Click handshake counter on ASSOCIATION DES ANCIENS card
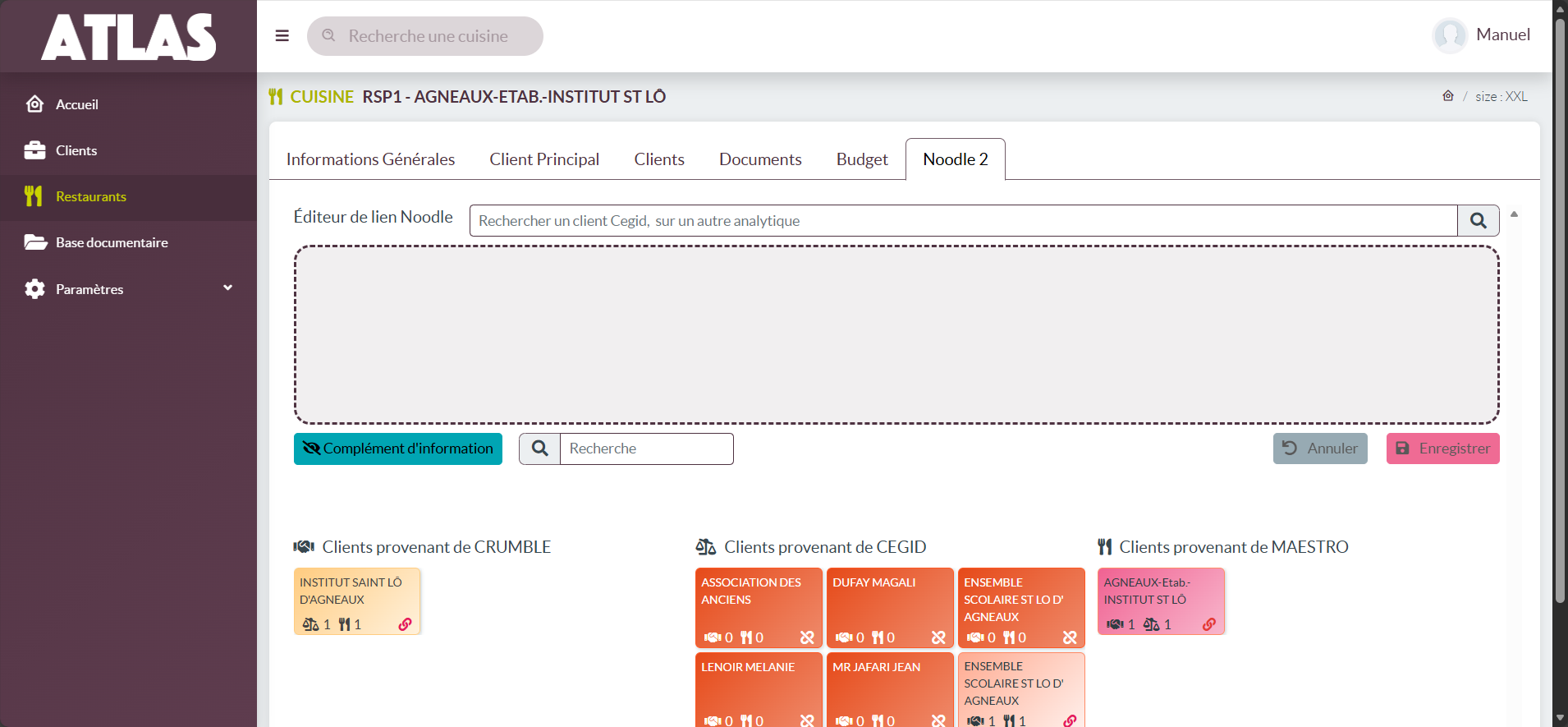Screen dimensions: 1568x727 click(719, 637)
